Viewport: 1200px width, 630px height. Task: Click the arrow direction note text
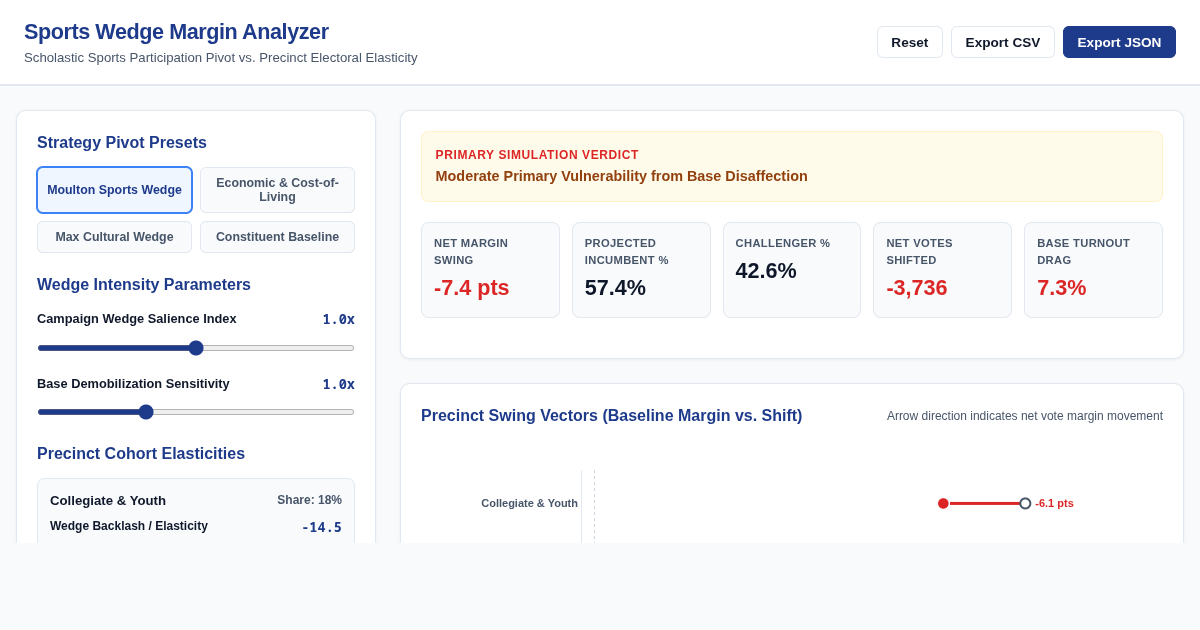coord(1025,416)
